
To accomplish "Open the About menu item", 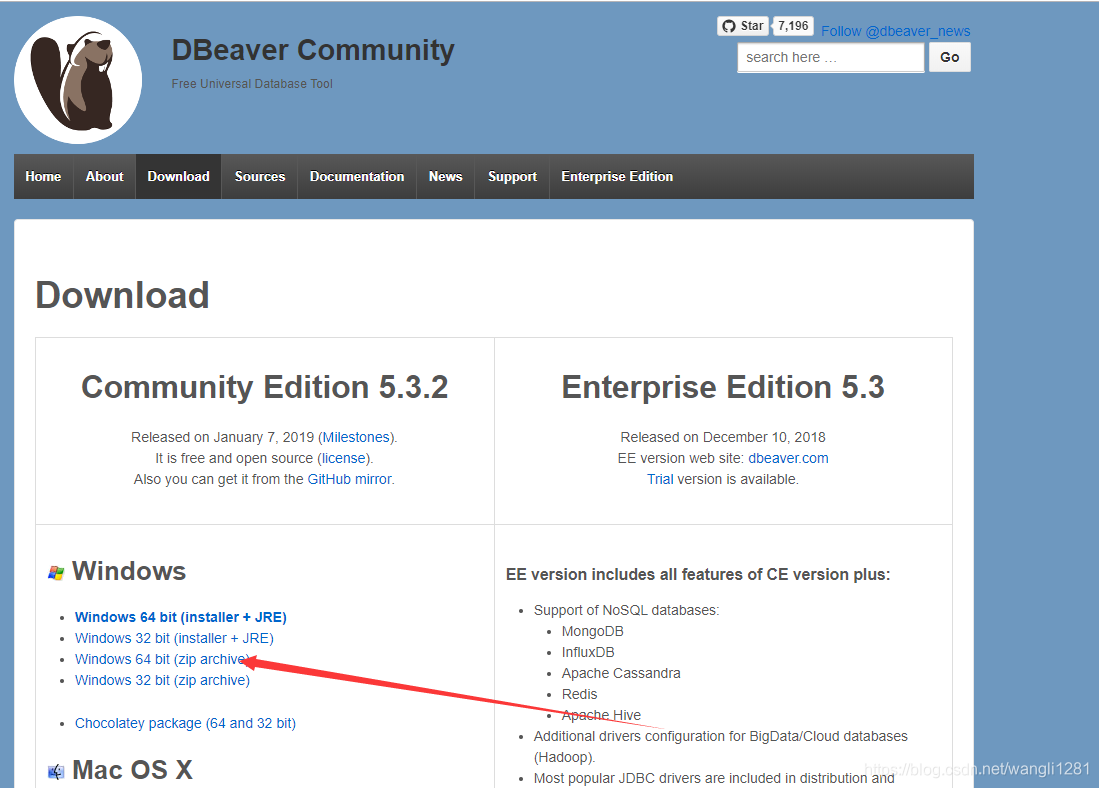I will point(104,177).
